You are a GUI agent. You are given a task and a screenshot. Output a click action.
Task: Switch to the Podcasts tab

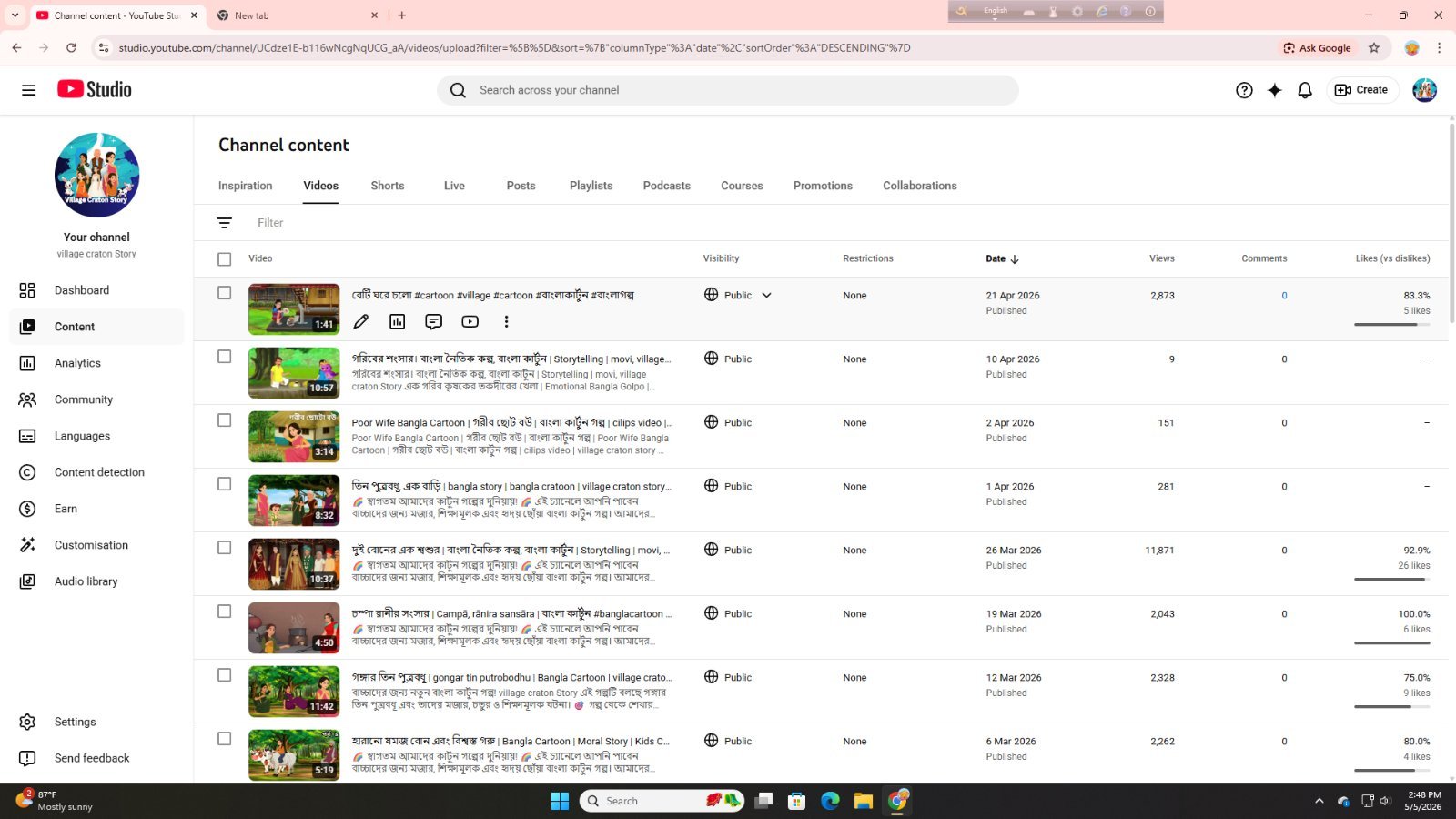[x=666, y=186]
